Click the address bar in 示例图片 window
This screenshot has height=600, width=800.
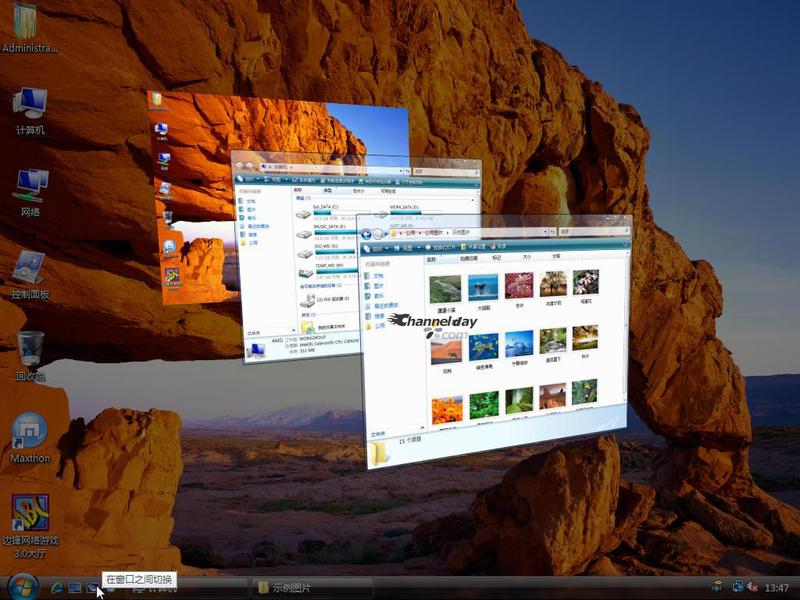[x=468, y=233]
